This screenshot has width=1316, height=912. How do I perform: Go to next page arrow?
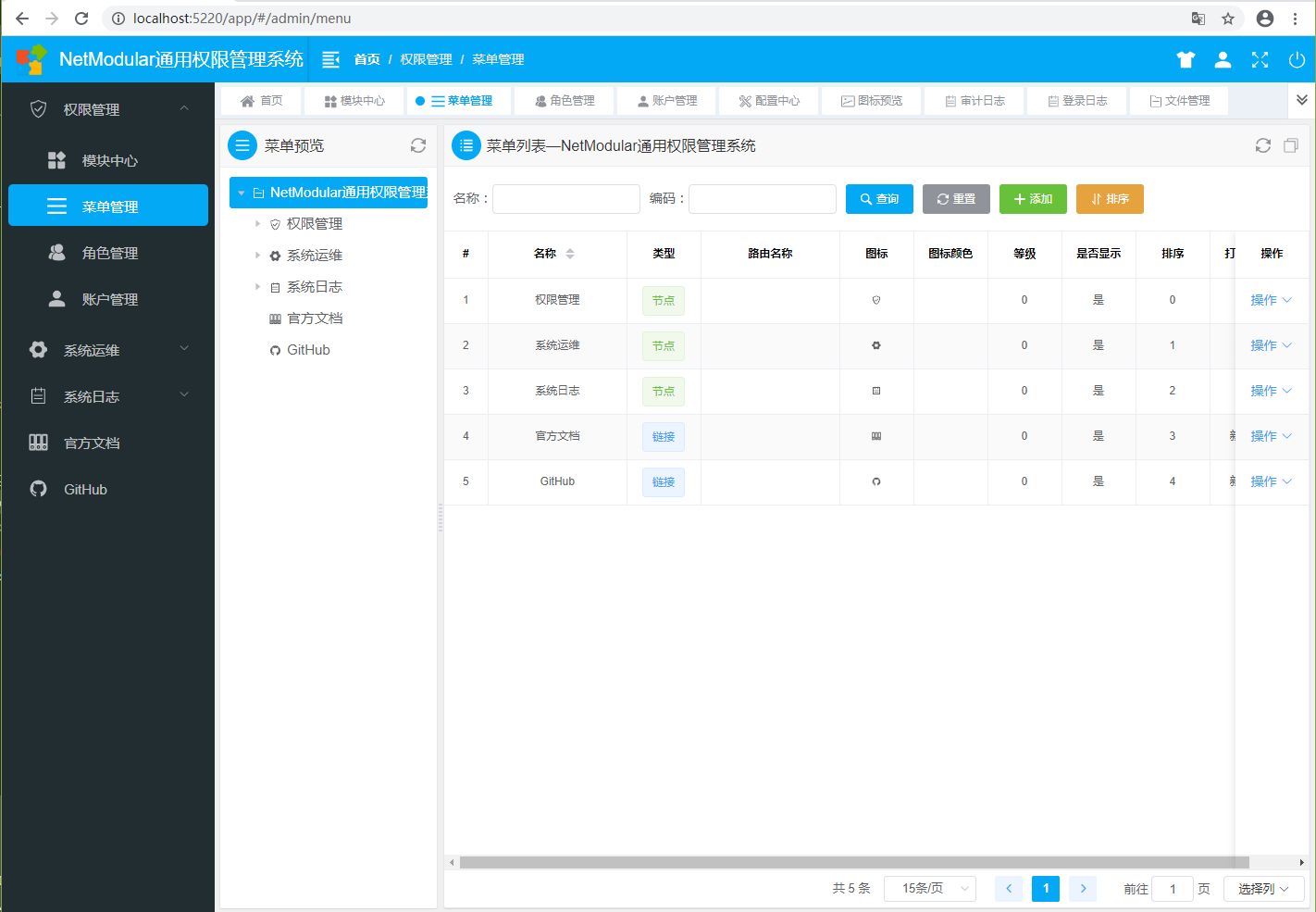point(1083,888)
